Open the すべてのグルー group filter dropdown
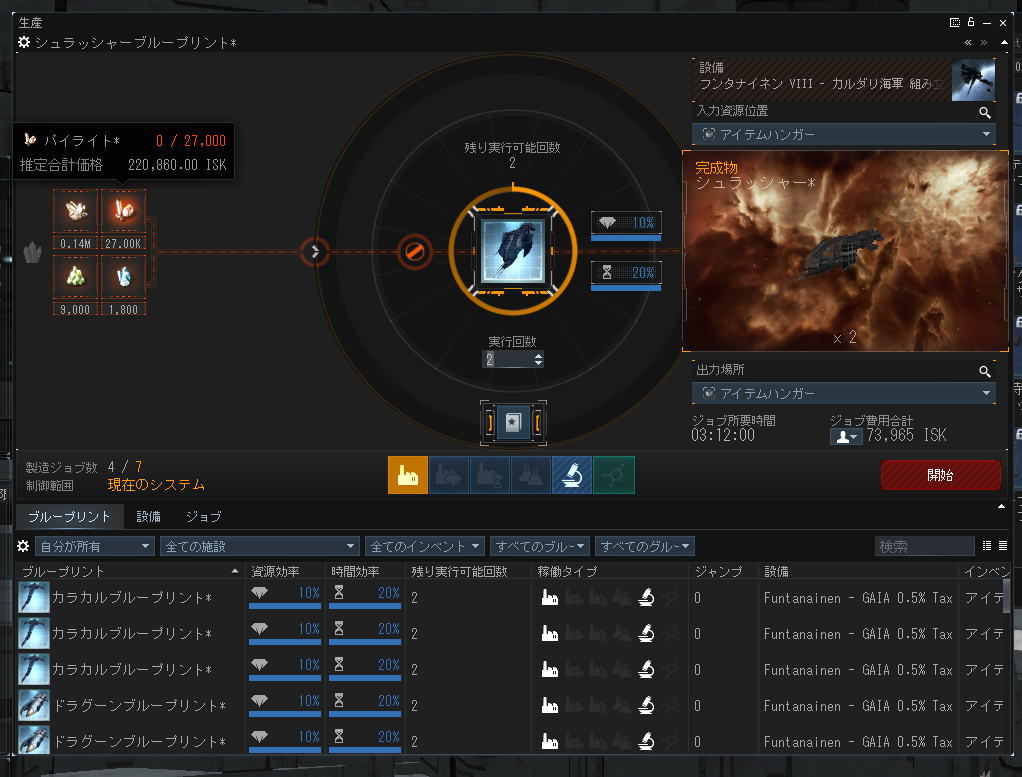This screenshot has height=777, width=1022. coord(645,546)
